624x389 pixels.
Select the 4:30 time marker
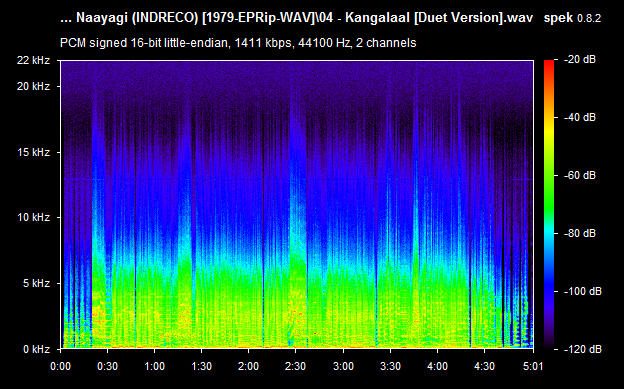coord(484,366)
